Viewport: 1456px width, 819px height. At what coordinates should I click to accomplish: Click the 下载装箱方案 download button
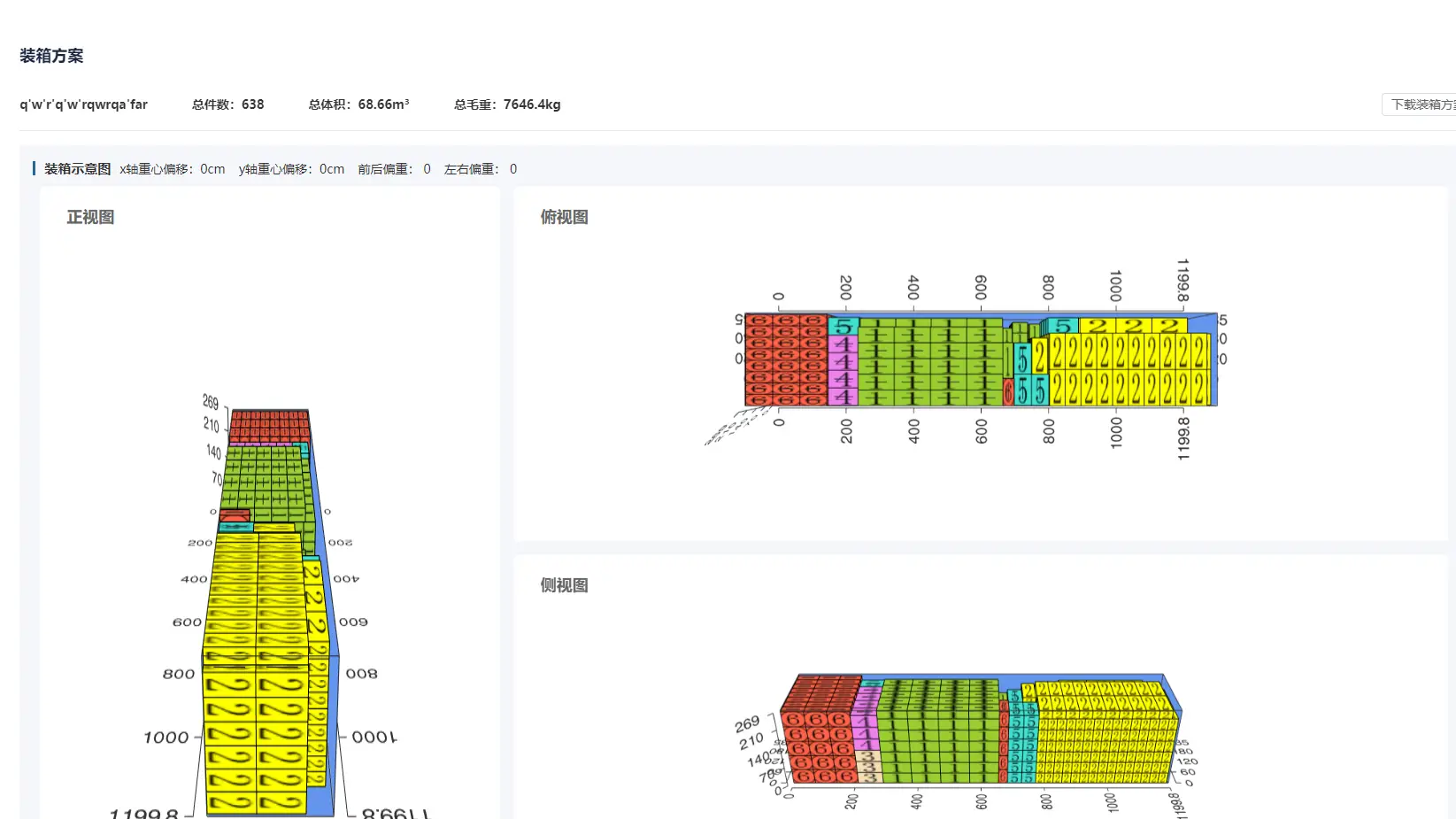click(x=1419, y=104)
